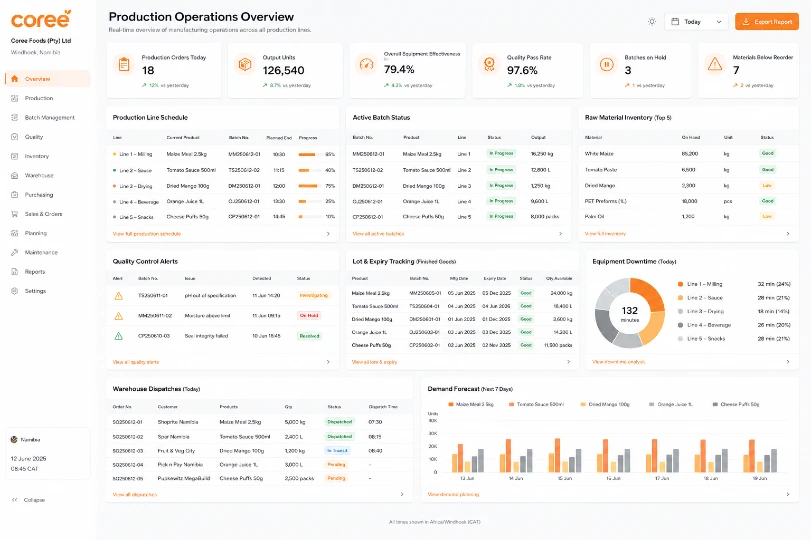Click the Batches on Hold pause icon
Image resolution: width=811 pixels, height=540 pixels.
(x=607, y=65)
